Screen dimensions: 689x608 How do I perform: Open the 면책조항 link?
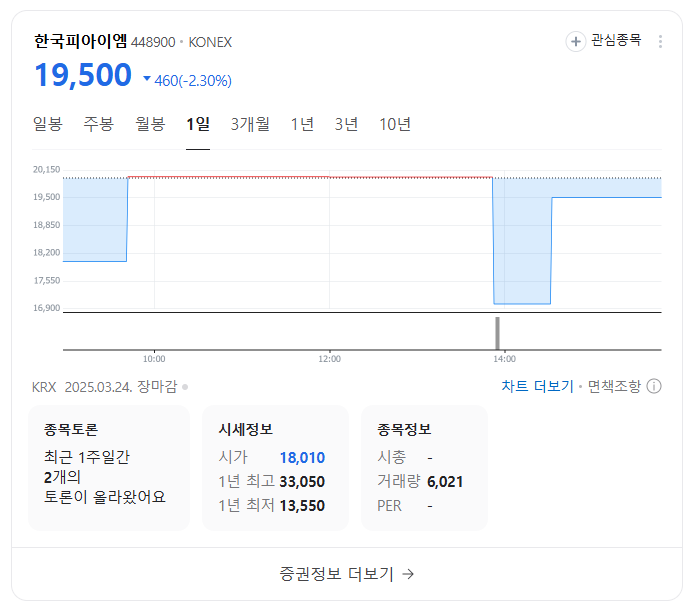pos(614,387)
